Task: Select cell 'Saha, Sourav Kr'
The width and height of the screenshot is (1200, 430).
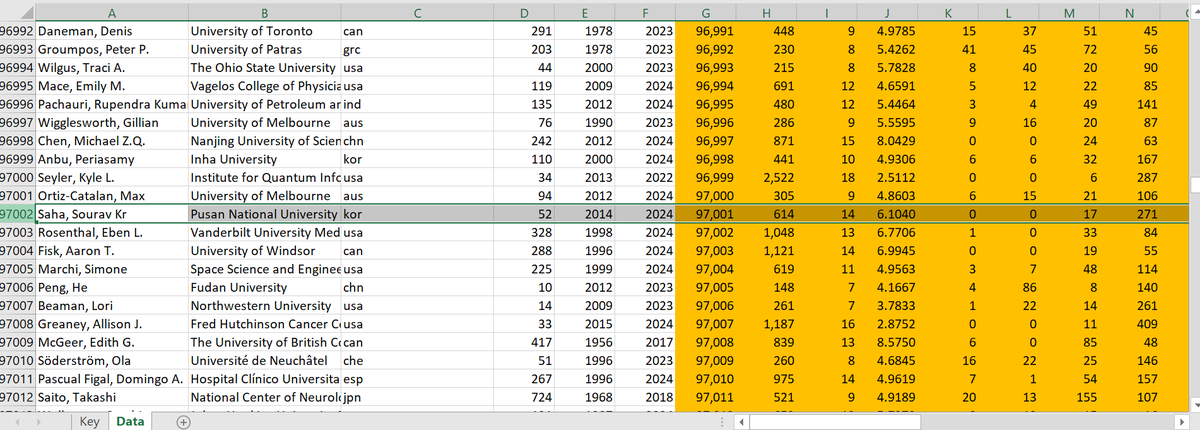Action: click(110, 214)
